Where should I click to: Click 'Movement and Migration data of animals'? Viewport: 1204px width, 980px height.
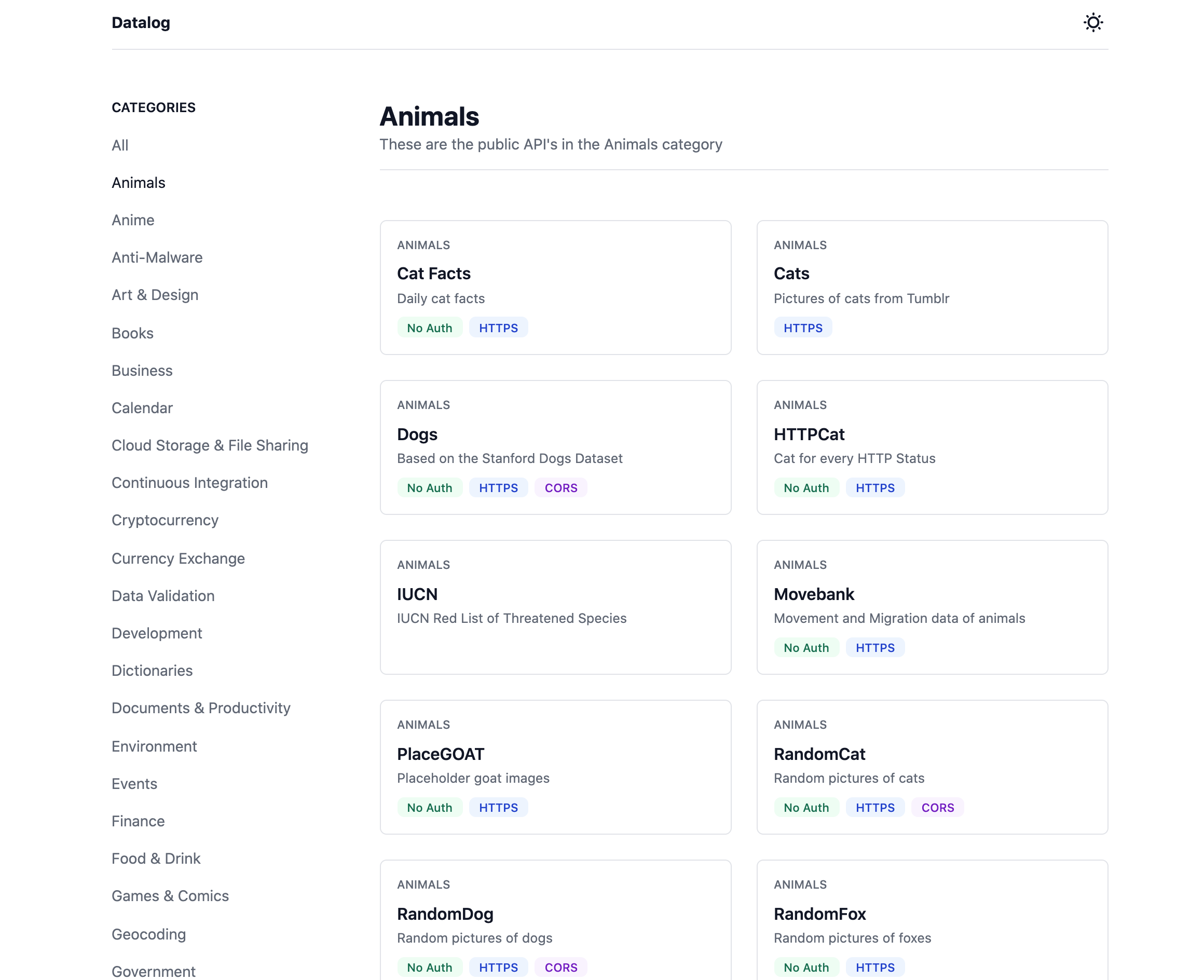[899, 618]
